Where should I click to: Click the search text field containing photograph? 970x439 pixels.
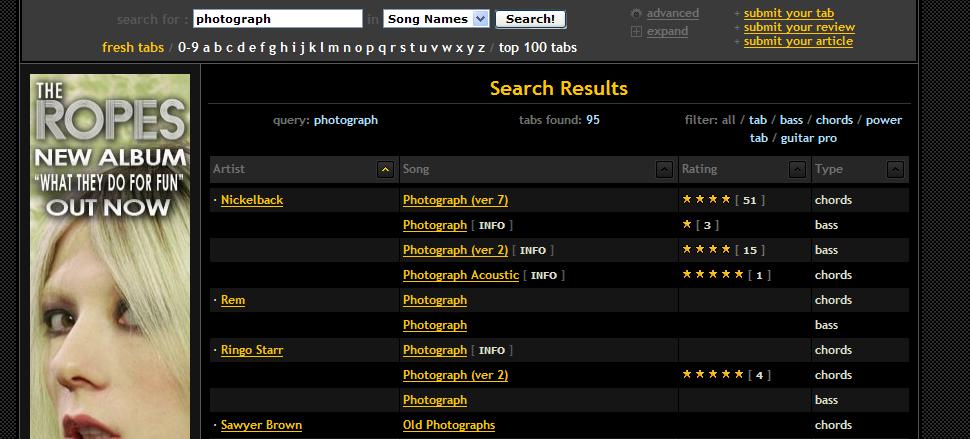point(278,19)
